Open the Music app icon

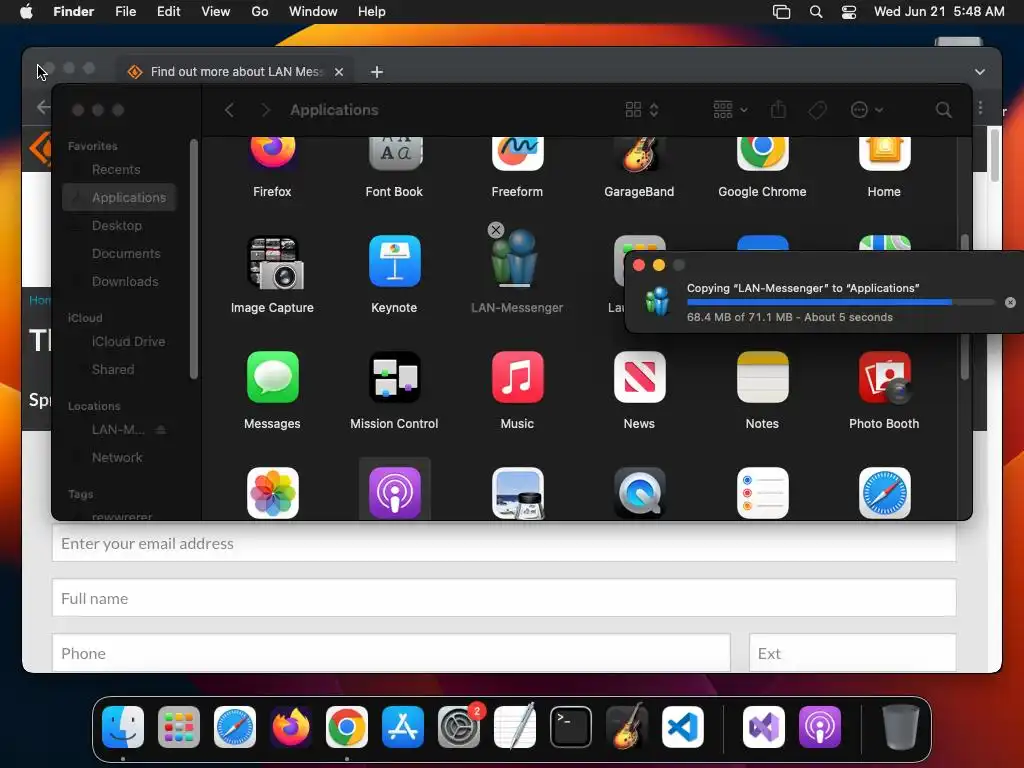(517, 377)
